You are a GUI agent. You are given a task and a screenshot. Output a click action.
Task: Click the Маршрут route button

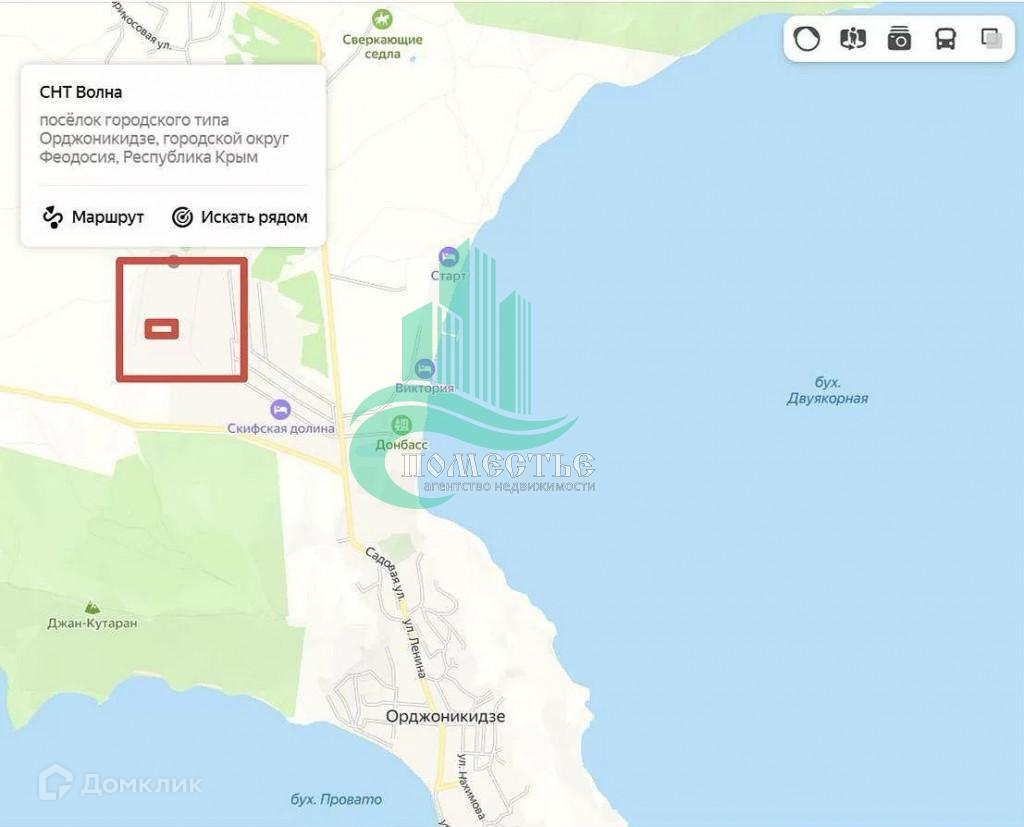(93, 217)
